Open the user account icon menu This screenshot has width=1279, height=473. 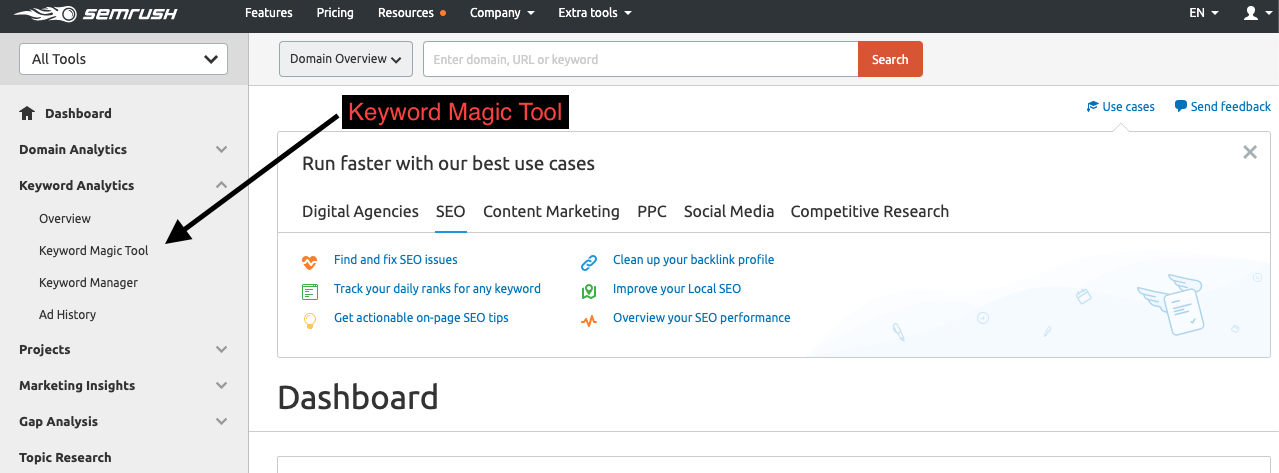1250,13
